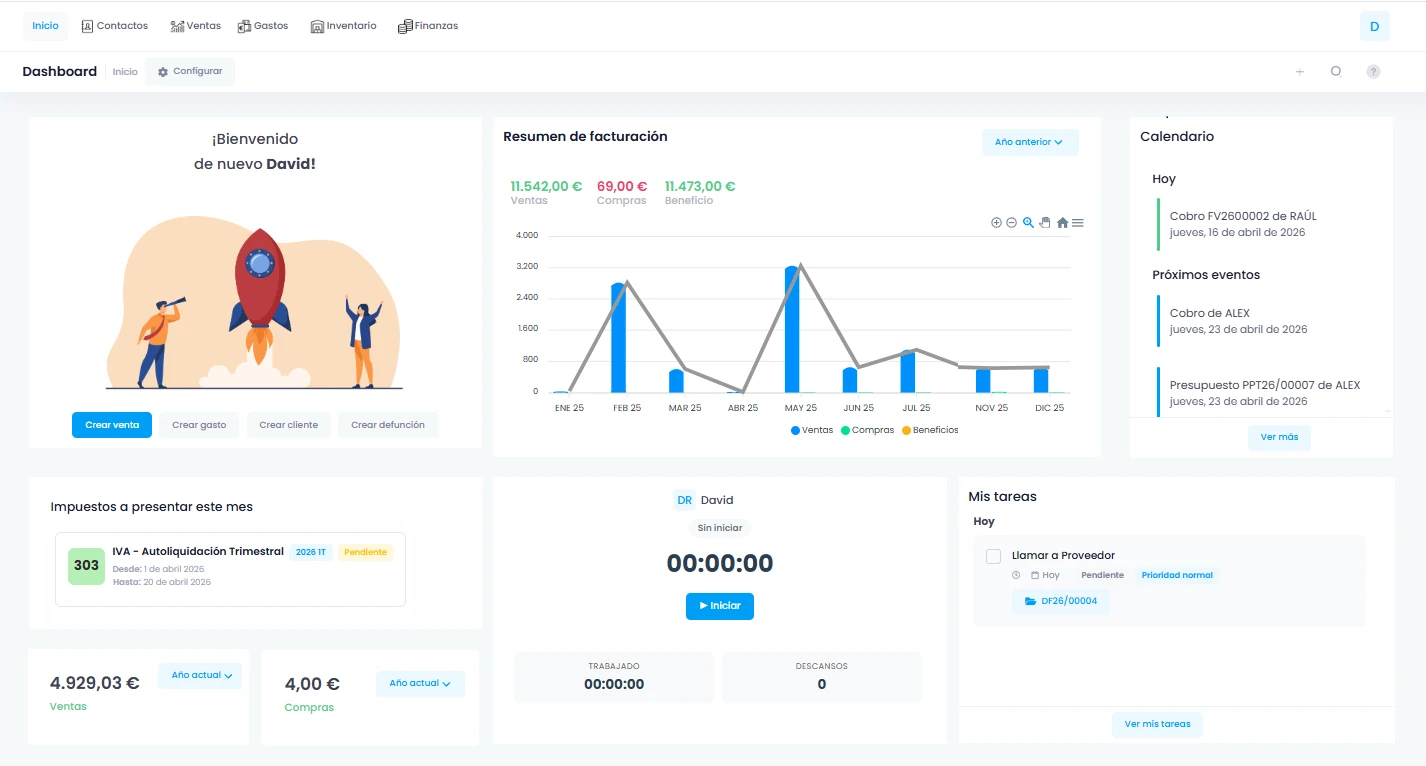Expand 'Año actual' dropdown in Ventas card
Viewport: 1426px width, 766px height.
point(200,676)
